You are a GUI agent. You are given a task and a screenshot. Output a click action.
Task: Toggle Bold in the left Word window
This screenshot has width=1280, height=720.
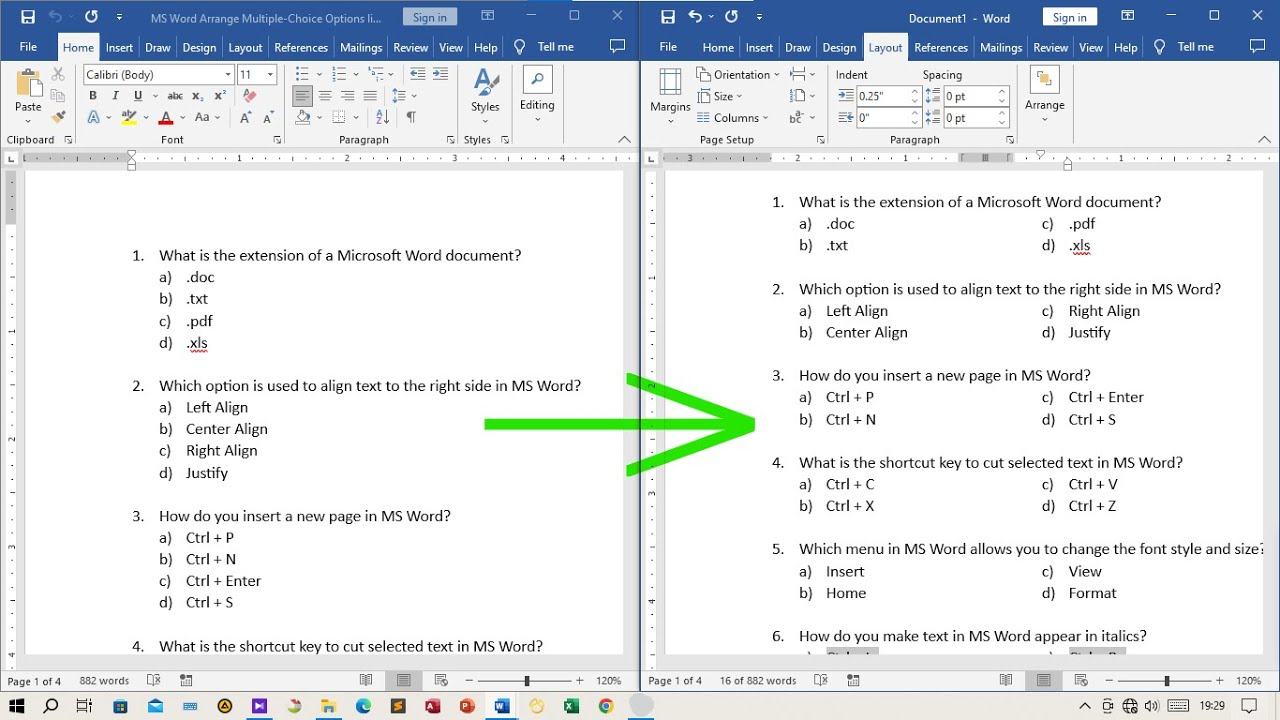(x=93, y=96)
